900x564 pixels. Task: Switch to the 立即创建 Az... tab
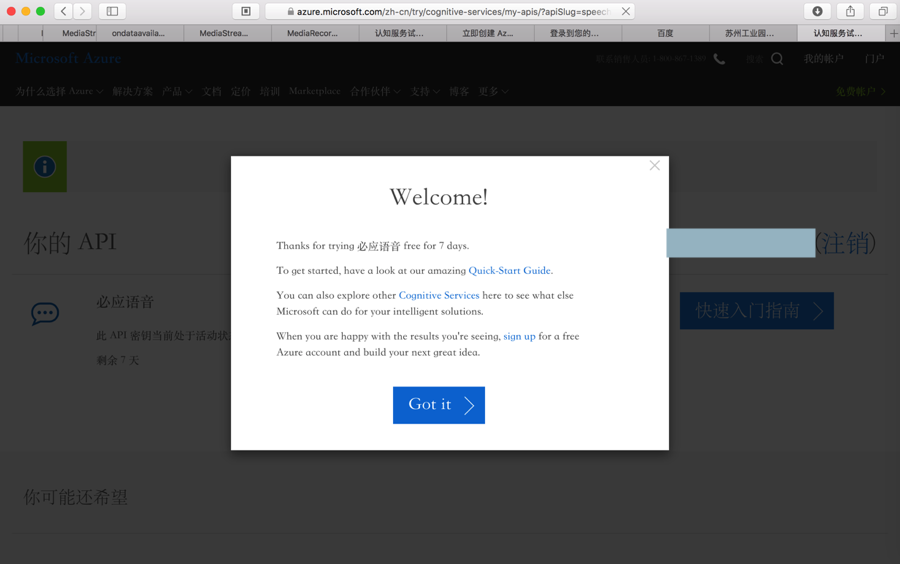488,33
